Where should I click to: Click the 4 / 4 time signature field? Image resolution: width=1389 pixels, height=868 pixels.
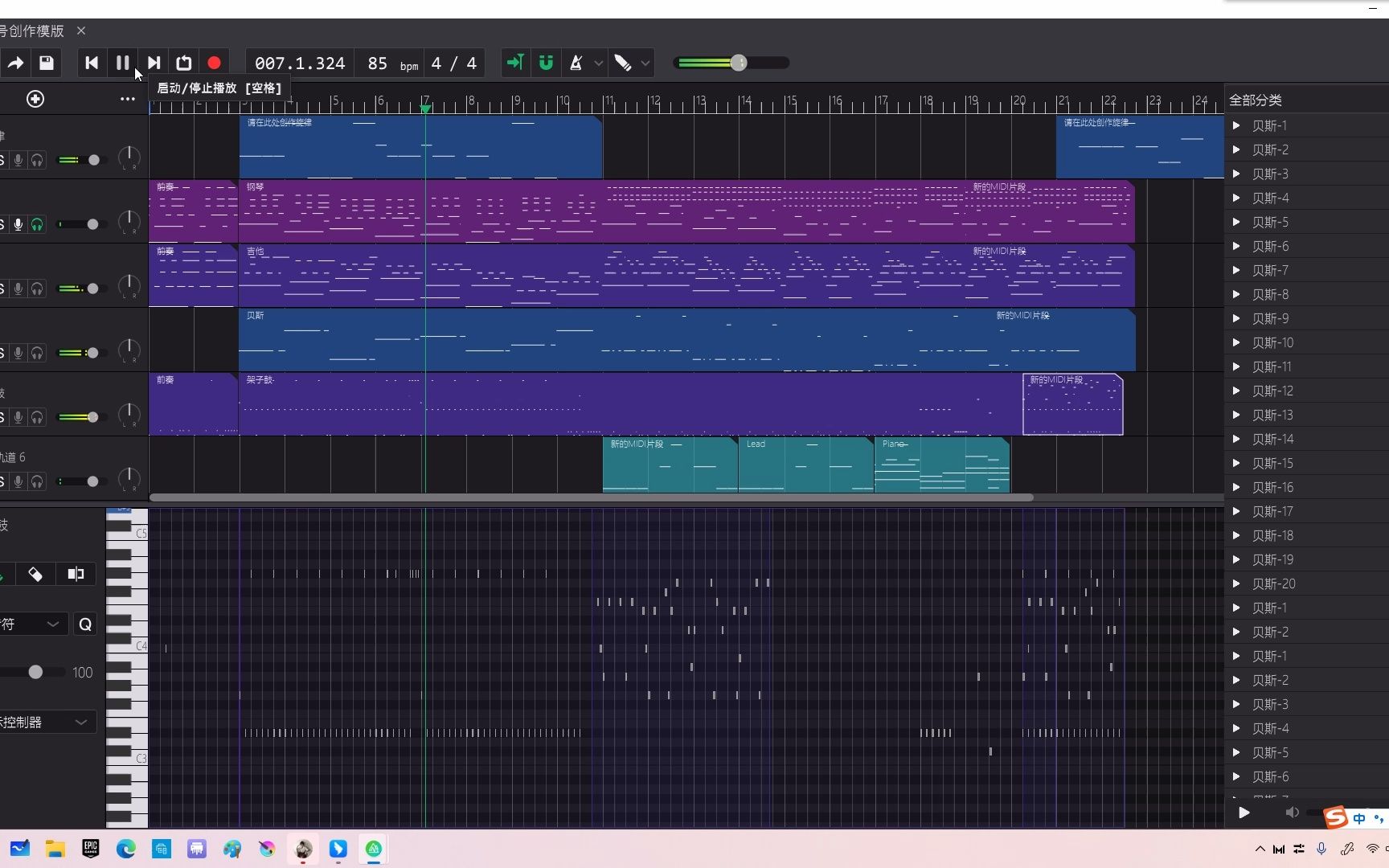pyautogui.click(x=454, y=63)
